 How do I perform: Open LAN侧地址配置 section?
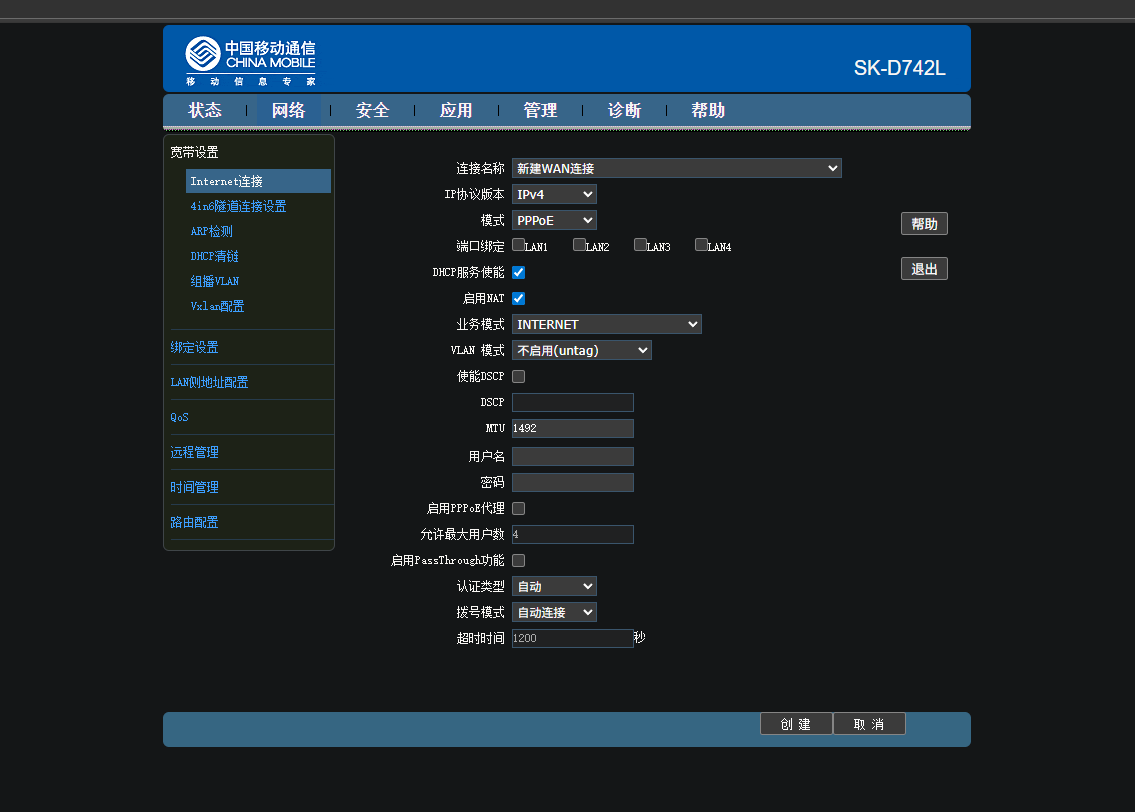pyautogui.click(x=209, y=382)
